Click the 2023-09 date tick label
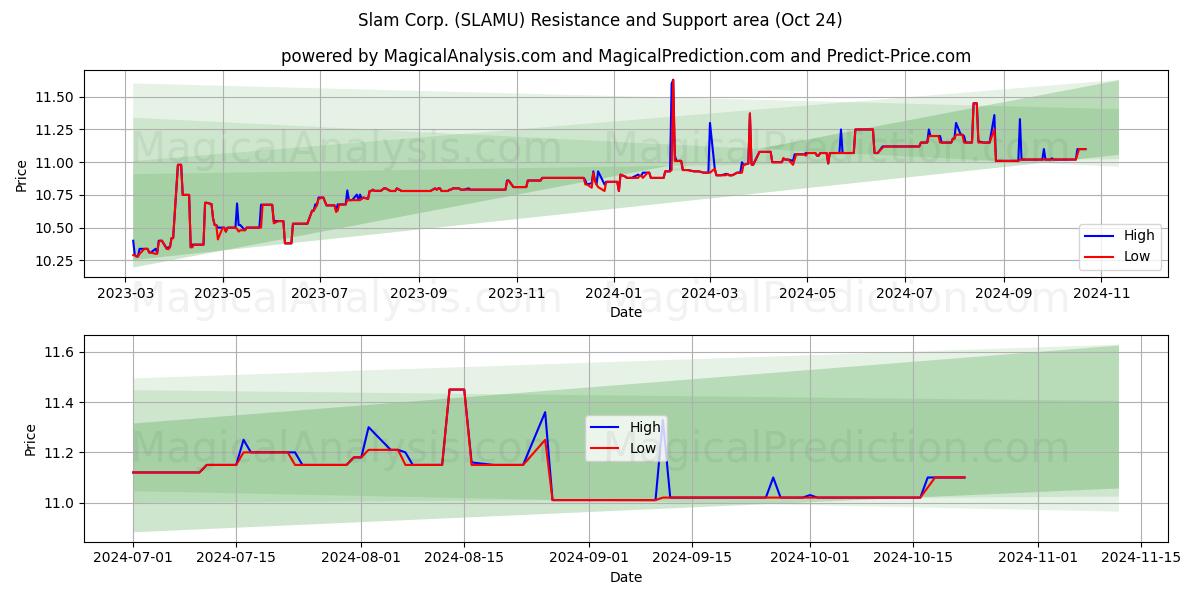This screenshot has width=1200, height=600. point(419,294)
